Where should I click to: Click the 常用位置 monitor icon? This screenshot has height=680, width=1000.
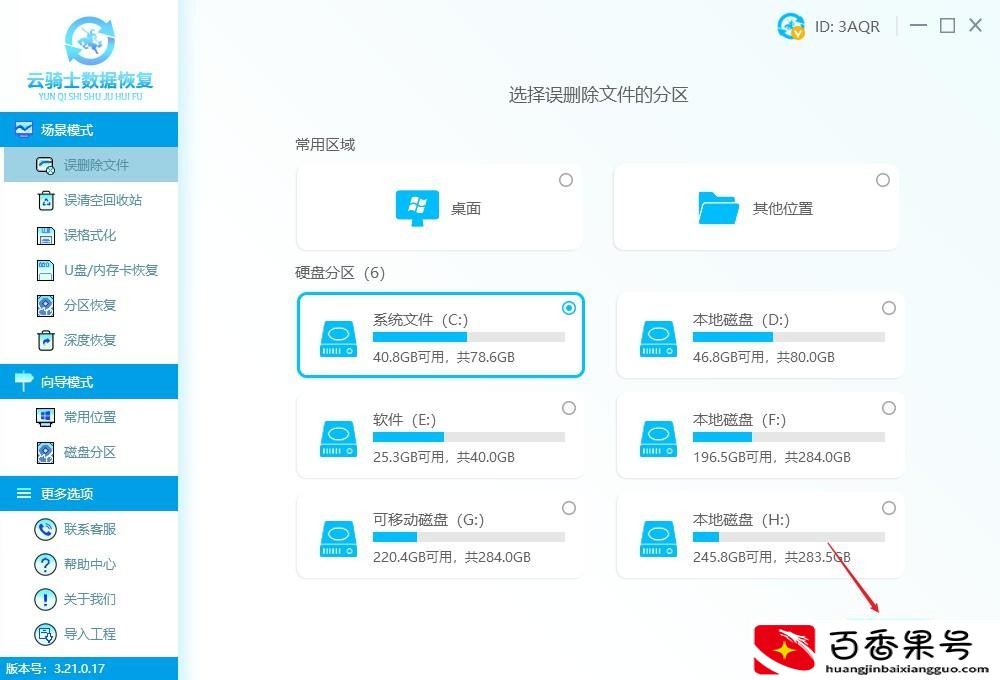(45, 417)
